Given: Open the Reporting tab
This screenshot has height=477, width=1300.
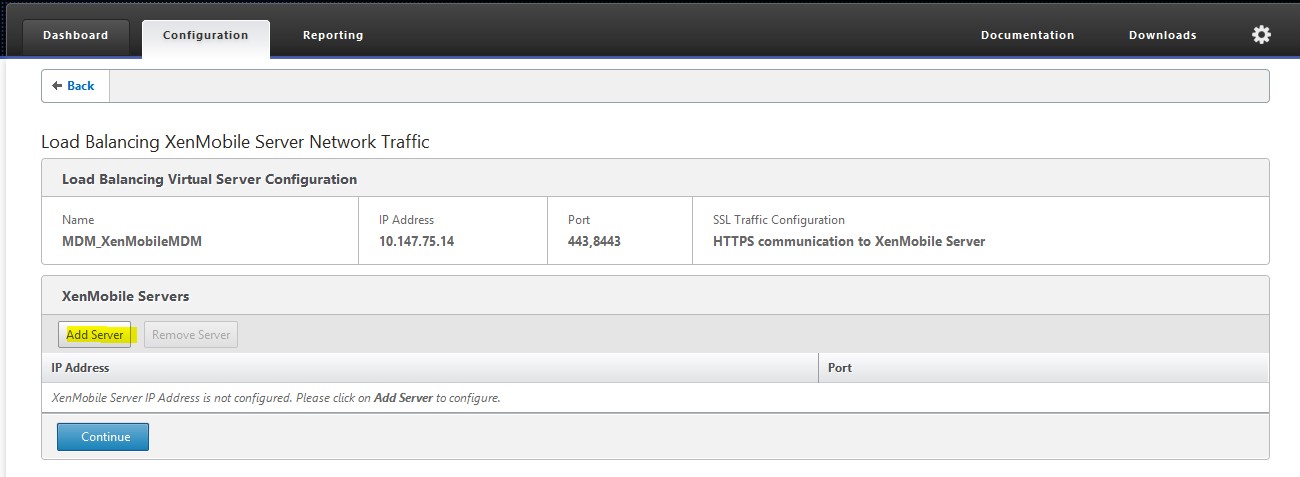Looking at the screenshot, I should point(333,36).
